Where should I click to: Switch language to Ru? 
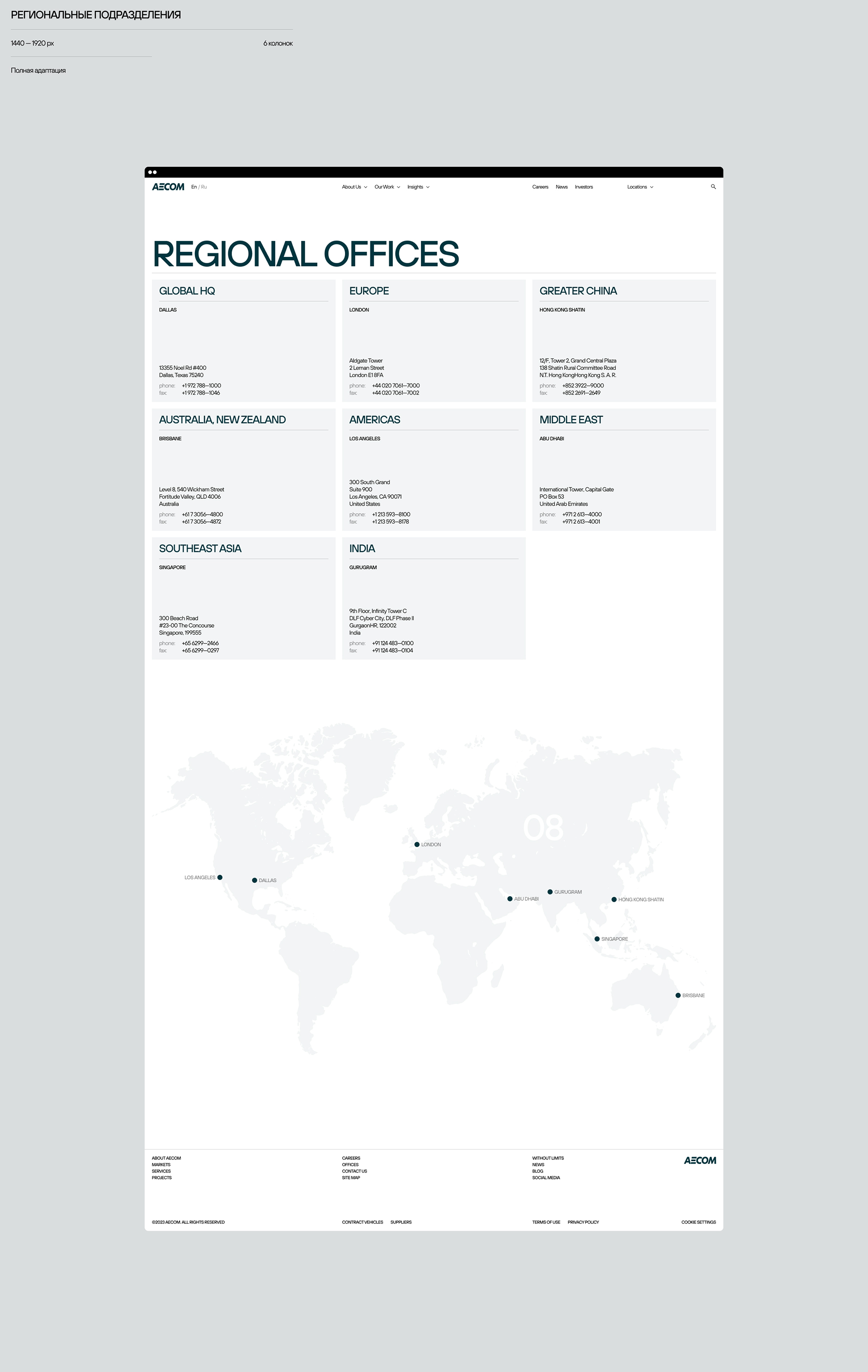tap(204, 187)
